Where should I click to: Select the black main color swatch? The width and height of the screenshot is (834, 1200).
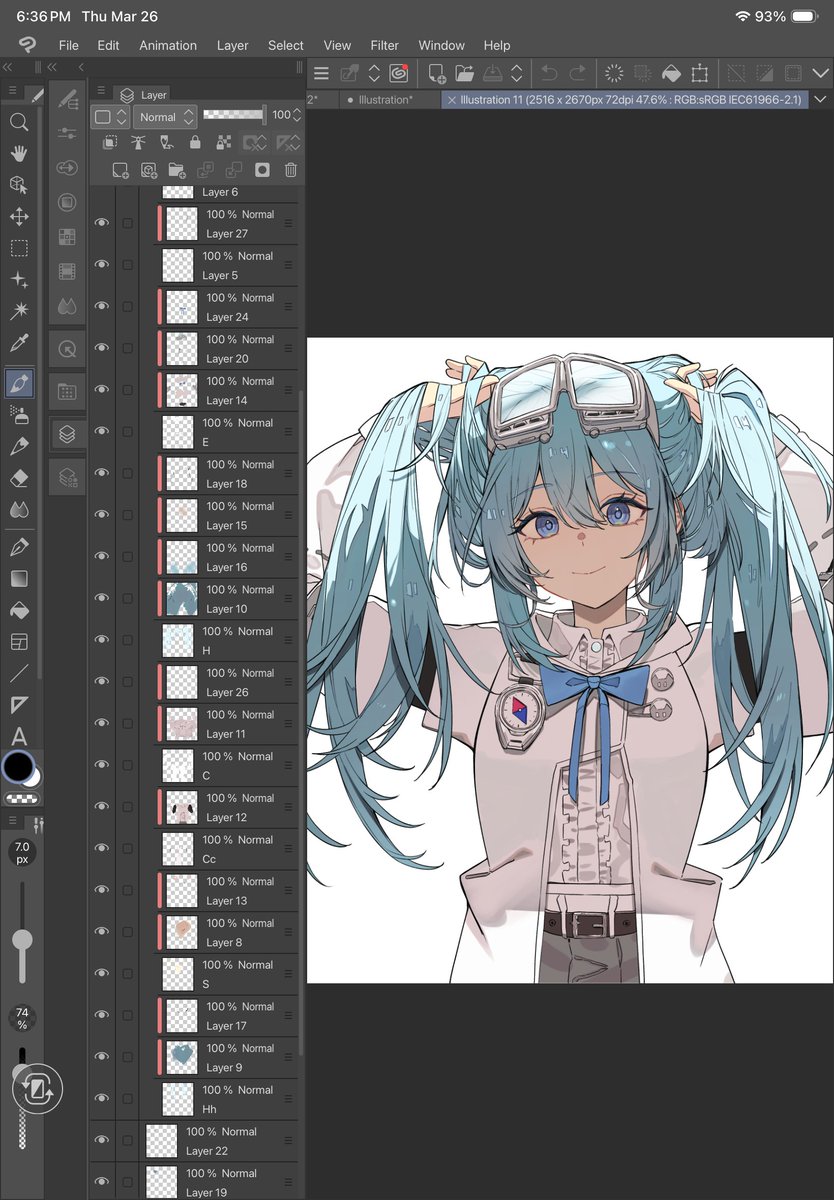(17, 767)
